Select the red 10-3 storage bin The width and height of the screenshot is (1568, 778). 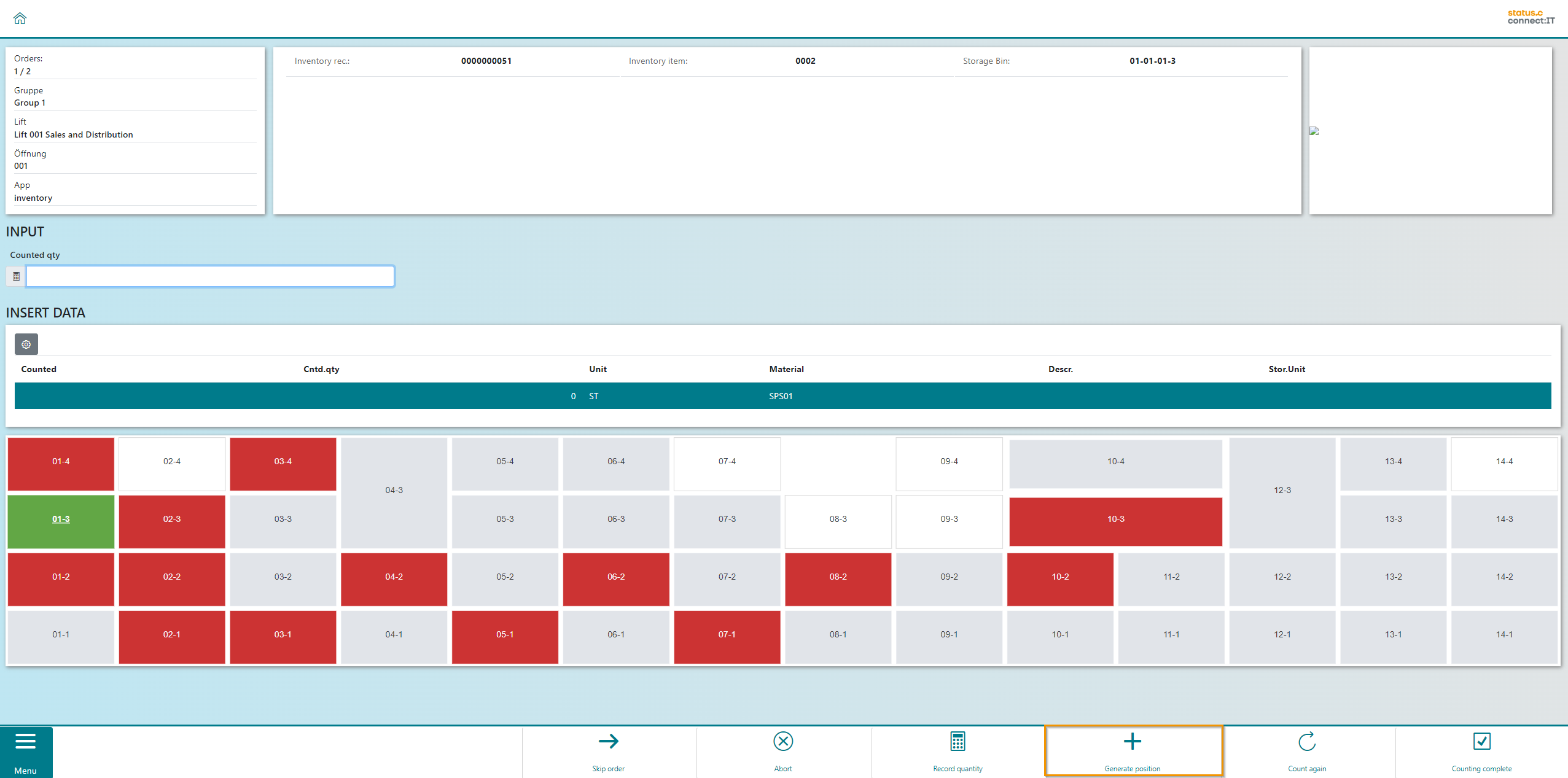pyautogui.click(x=1115, y=519)
